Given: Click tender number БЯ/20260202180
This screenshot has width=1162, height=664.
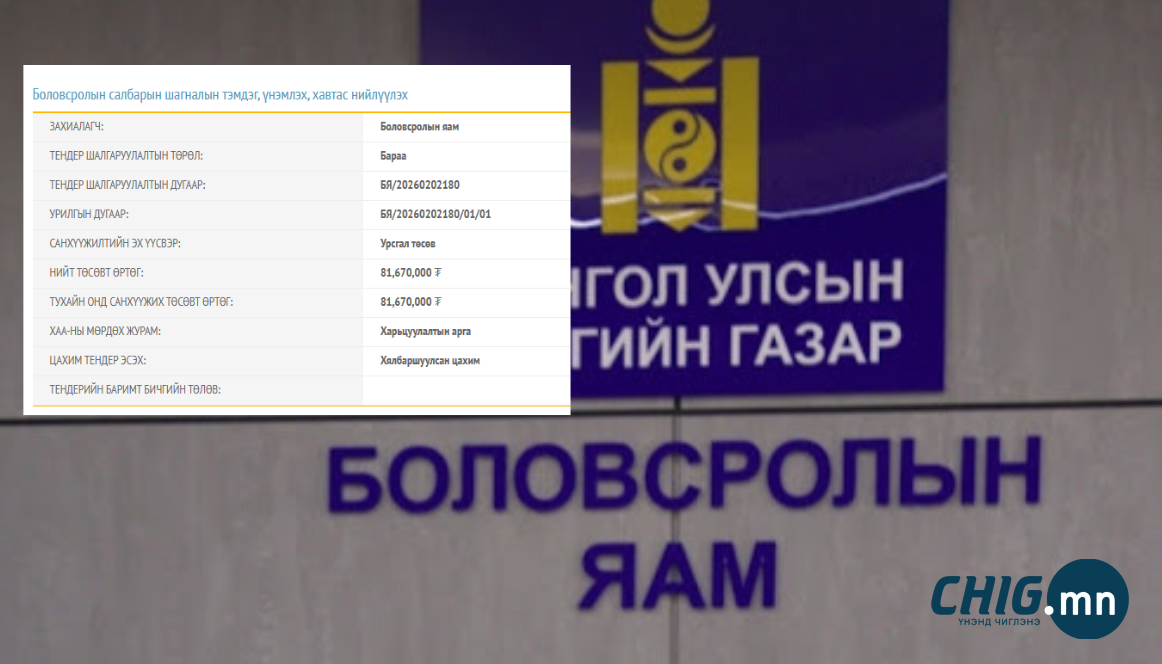Looking at the screenshot, I should [419, 185].
